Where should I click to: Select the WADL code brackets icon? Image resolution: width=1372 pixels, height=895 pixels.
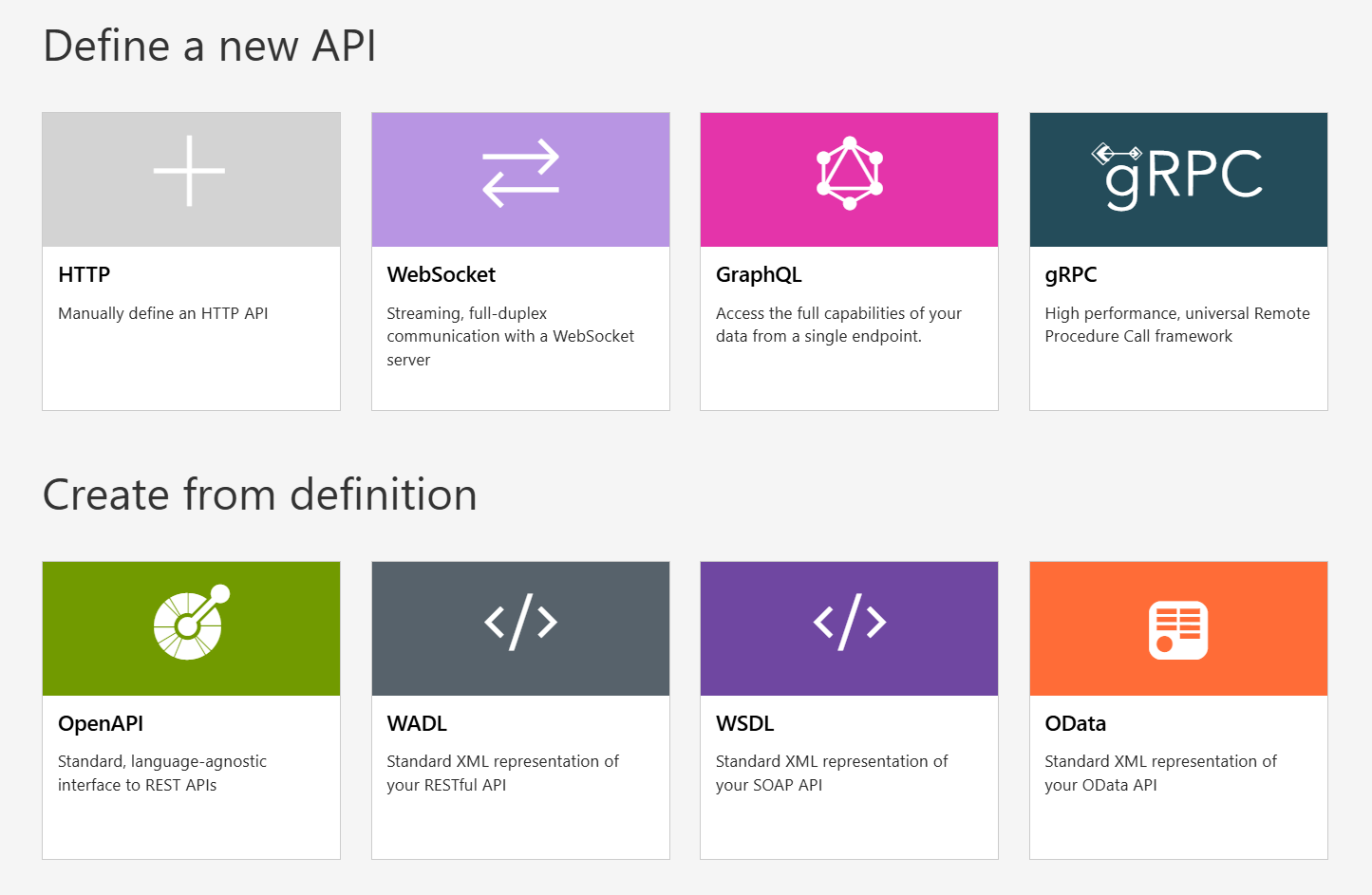point(520,623)
